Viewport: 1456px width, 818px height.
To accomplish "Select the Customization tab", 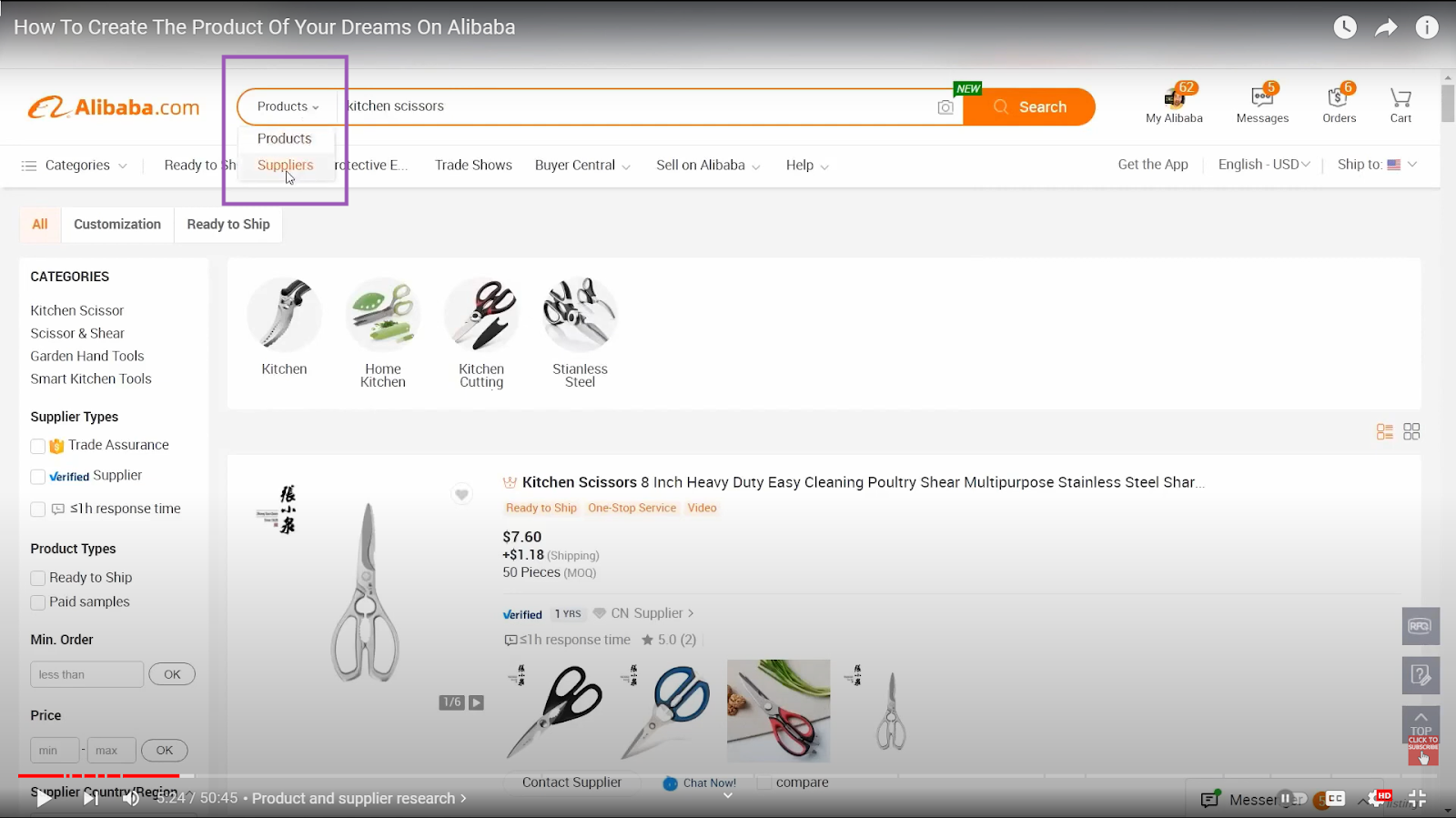I will point(117,224).
